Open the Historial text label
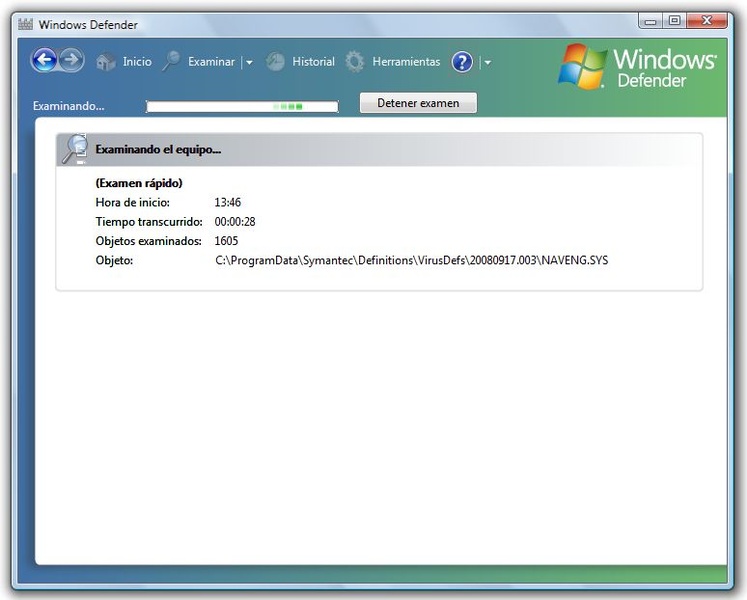Image resolution: width=747 pixels, height=600 pixels. 313,62
